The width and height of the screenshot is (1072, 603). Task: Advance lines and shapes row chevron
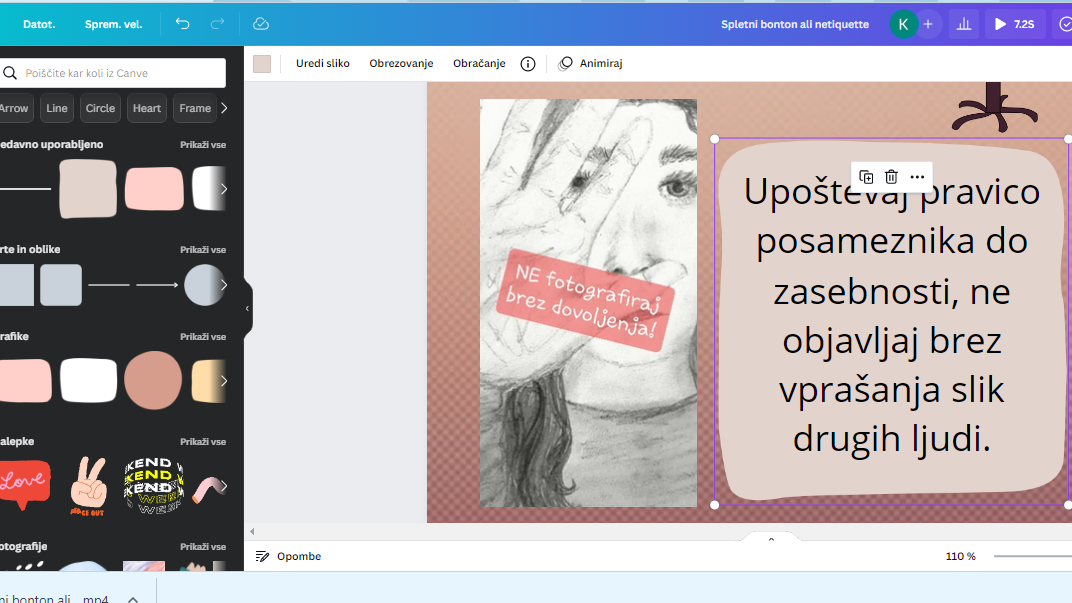[224, 285]
